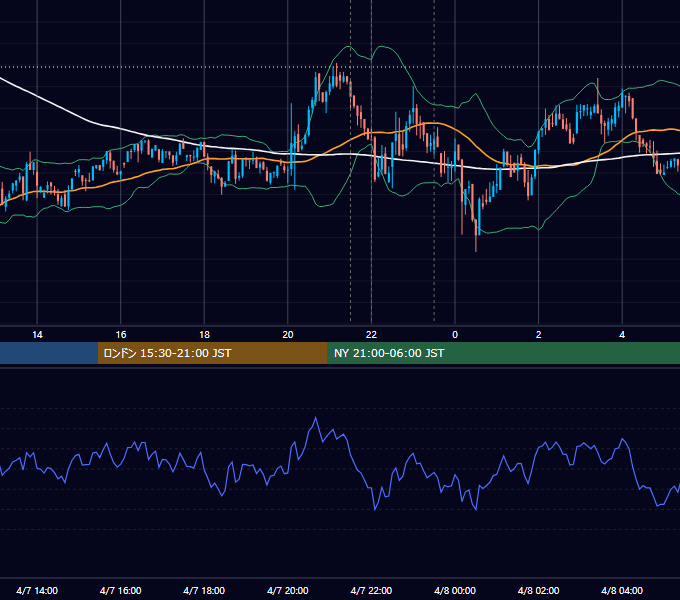Image resolution: width=680 pixels, height=600 pixels.
Task: Click the 4/7 16:00 time label
Action: (x=121, y=591)
